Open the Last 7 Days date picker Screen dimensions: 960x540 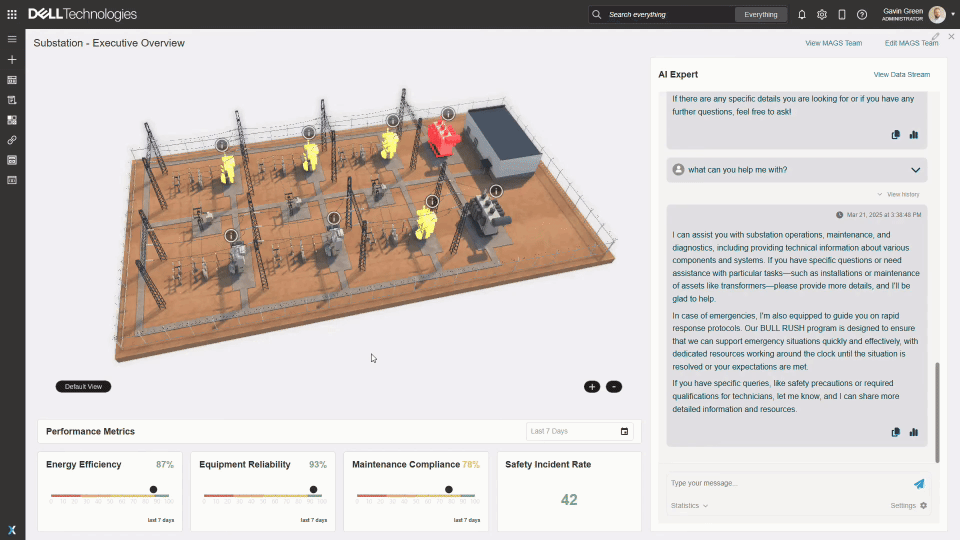[579, 431]
